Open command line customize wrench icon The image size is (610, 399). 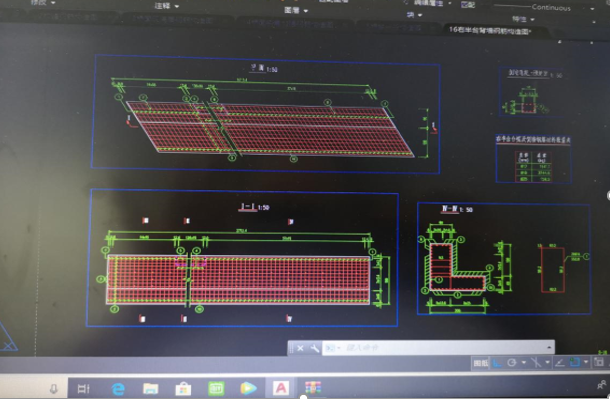click(x=314, y=348)
